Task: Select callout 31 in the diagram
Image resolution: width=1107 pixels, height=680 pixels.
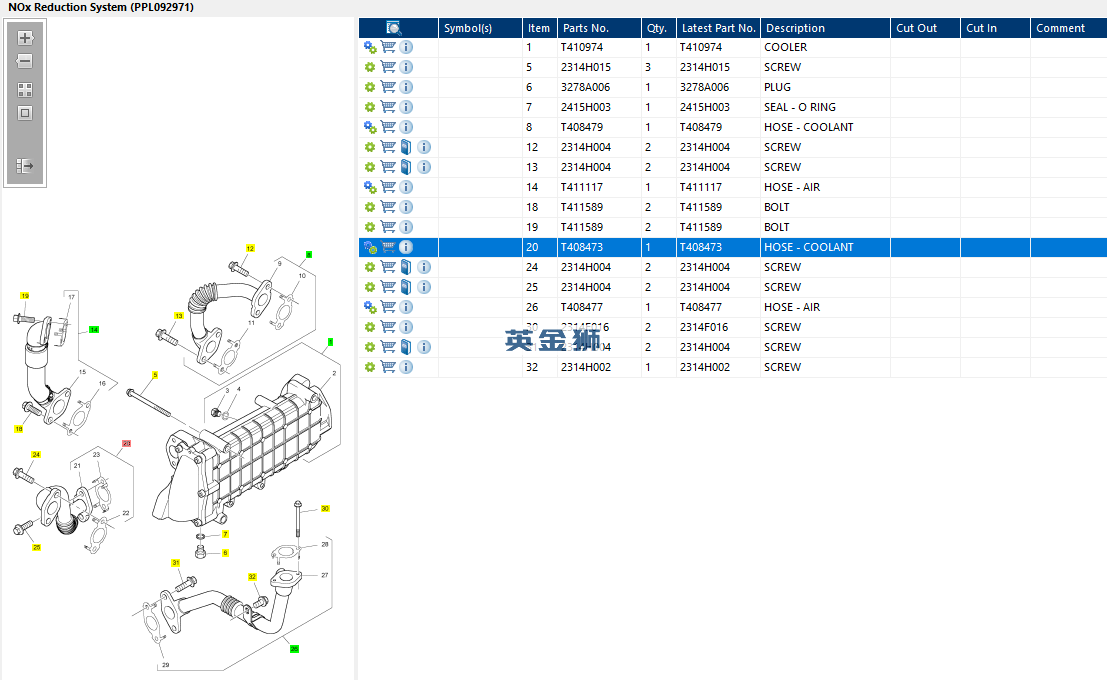Action: pos(176,563)
